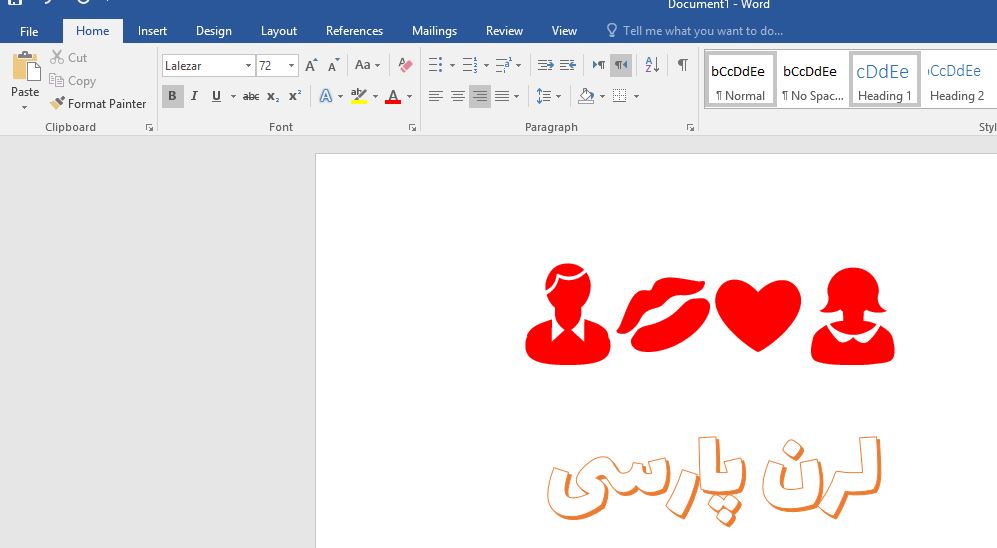Align text to the left
The image size is (997, 548).
pyautogui.click(x=436, y=97)
